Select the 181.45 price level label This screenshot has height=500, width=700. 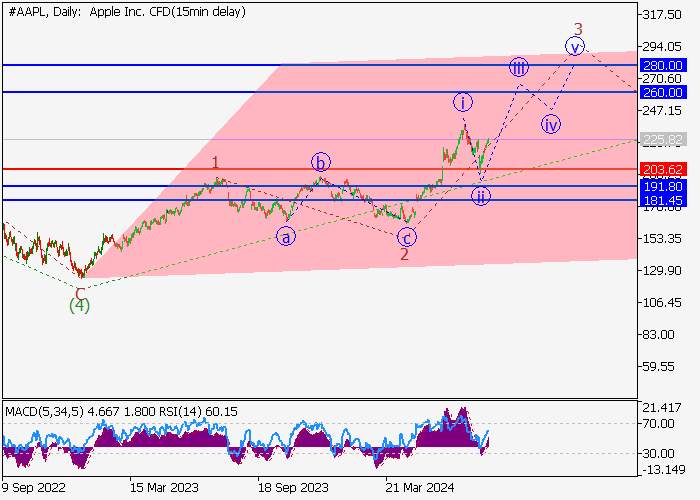coord(662,200)
